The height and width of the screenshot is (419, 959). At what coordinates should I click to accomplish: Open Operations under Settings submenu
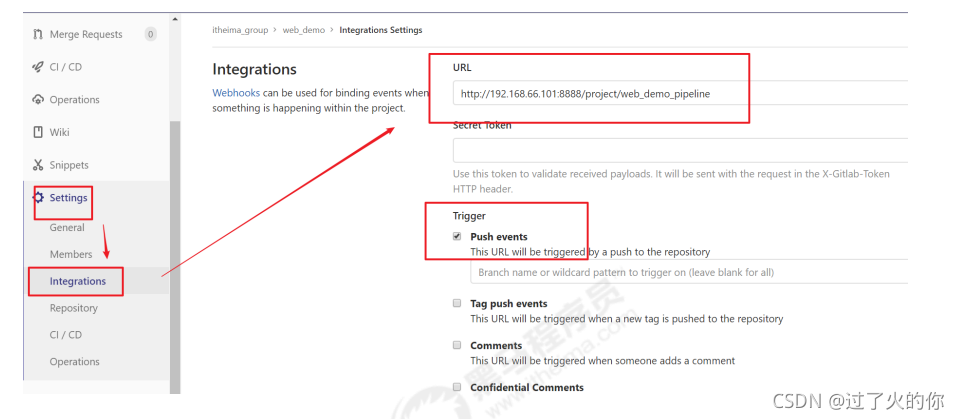(x=75, y=362)
